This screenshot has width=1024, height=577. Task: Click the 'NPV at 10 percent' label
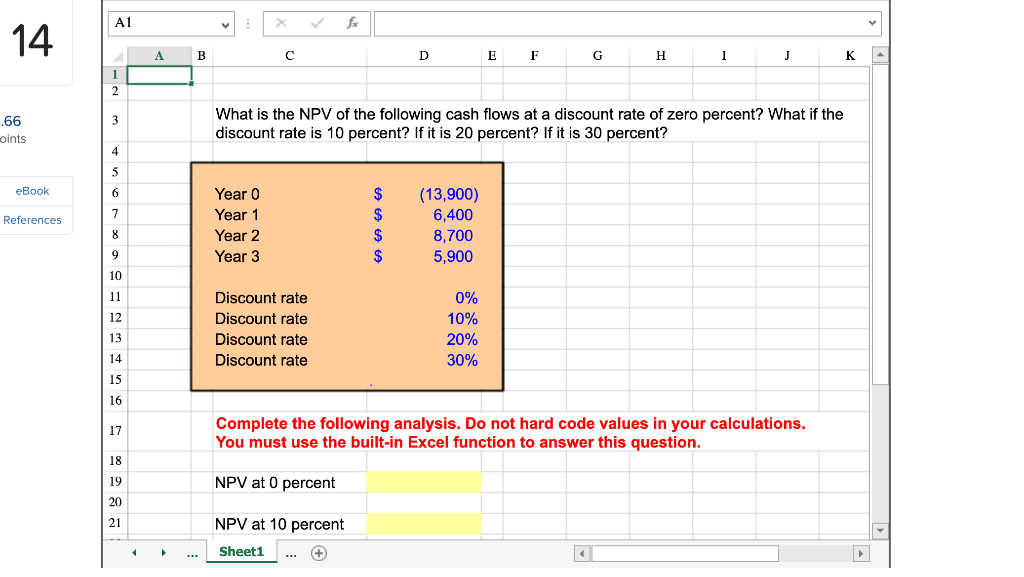click(x=280, y=524)
